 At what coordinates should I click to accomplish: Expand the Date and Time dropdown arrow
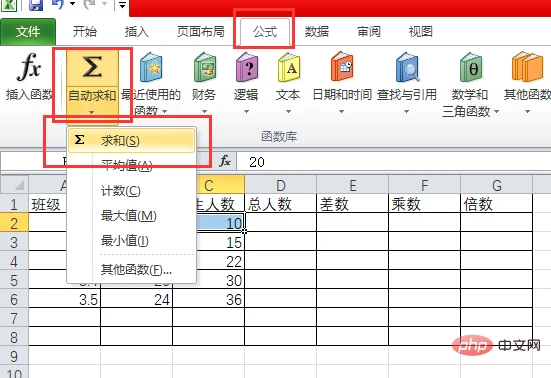pos(341,112)
